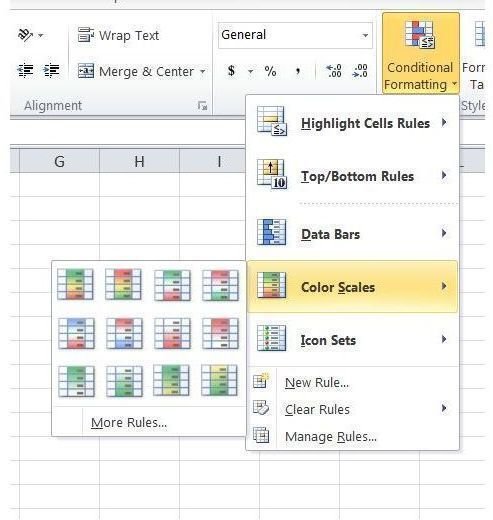Open the Alignment dialog launcher
The width and height of the screenshot is (493, 520).
click(202, 106)
